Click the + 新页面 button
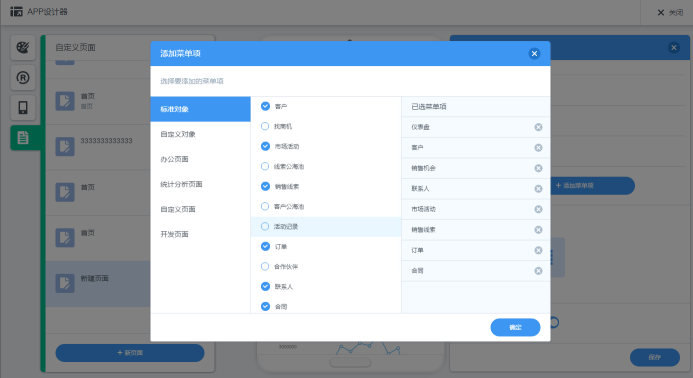Screen dimensions: 693x378 point(130,353)
